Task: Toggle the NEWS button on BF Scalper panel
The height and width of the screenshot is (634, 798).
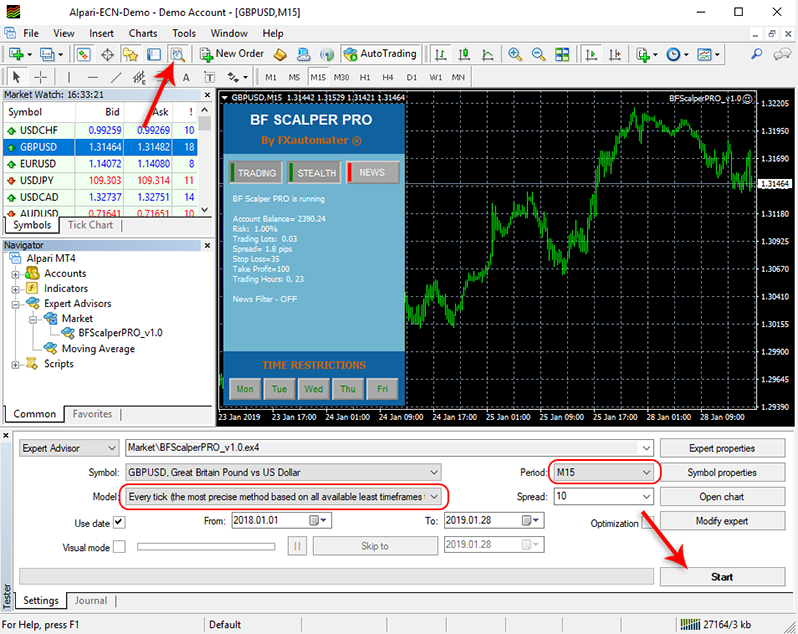Action: (372, 173)
